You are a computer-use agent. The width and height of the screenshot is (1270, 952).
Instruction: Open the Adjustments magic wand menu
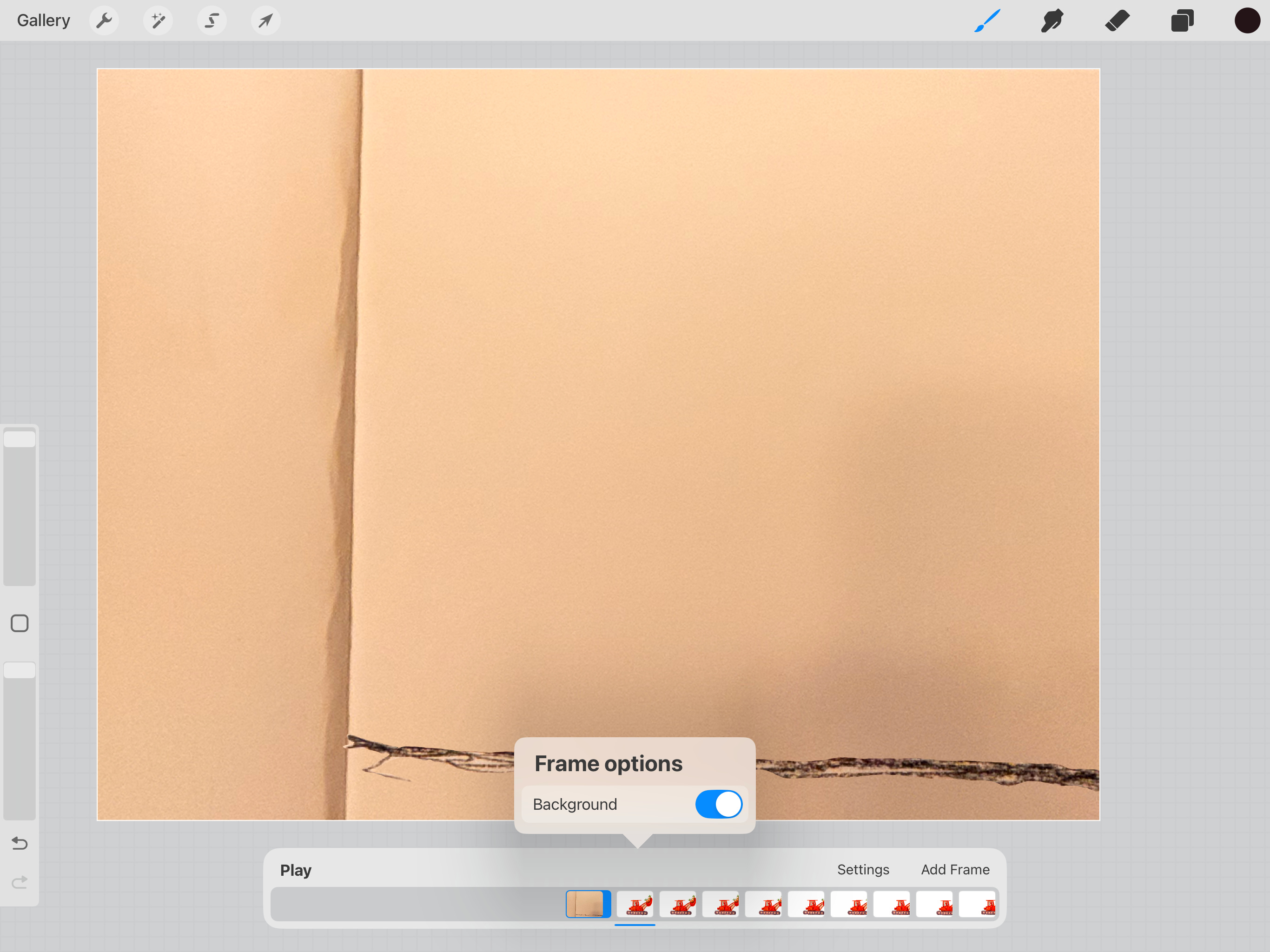pos(158,20)
